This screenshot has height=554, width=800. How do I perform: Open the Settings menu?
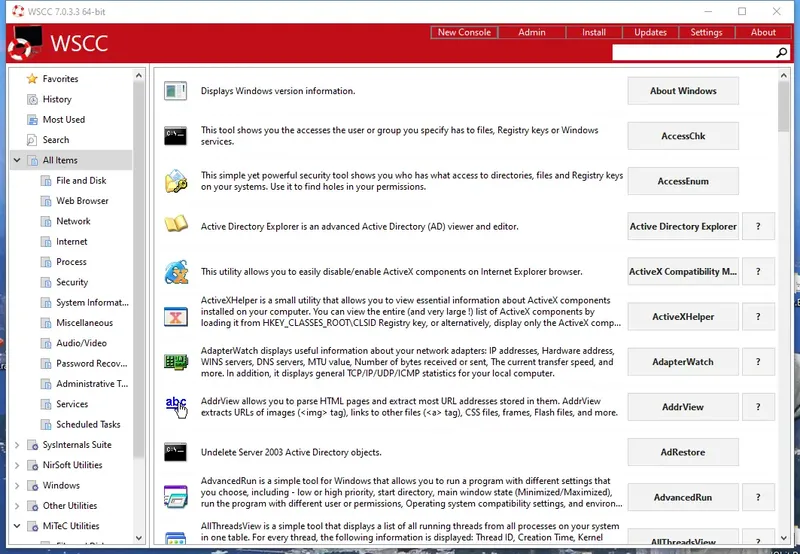(x=707, y=32)
